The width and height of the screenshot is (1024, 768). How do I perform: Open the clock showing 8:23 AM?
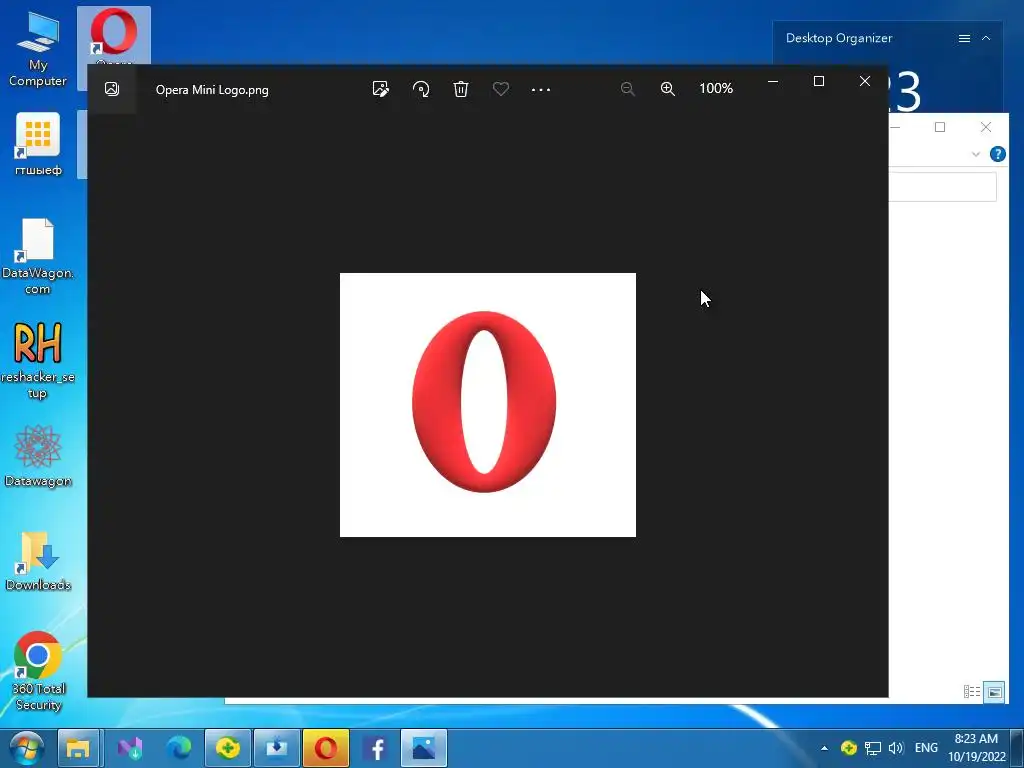pos(976,748)
